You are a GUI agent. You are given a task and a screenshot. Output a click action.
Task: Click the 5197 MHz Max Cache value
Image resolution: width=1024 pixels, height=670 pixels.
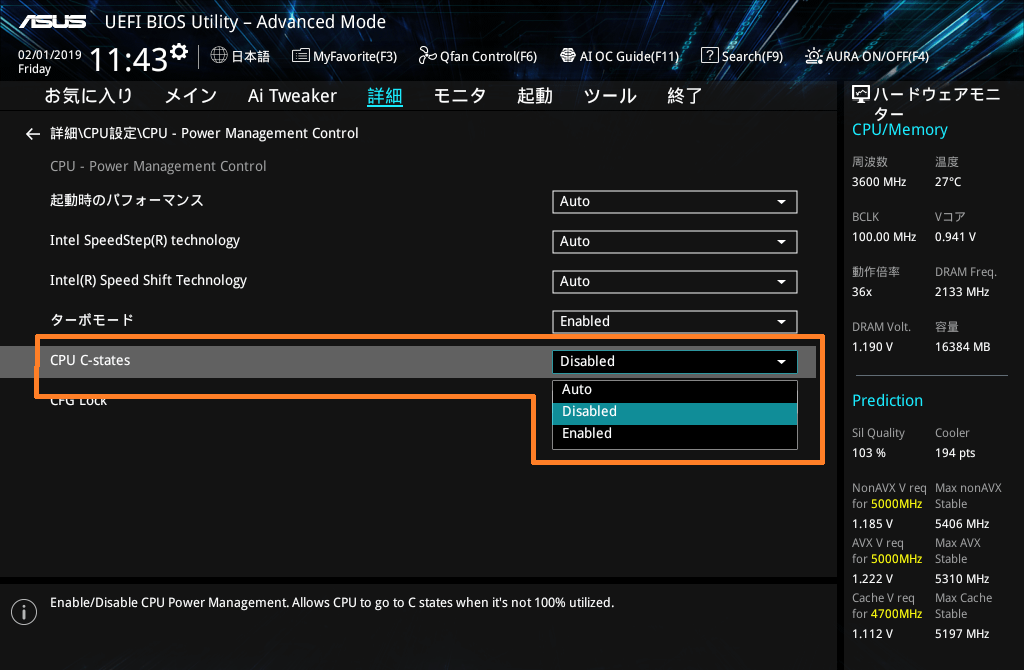(x=961, y=633)
